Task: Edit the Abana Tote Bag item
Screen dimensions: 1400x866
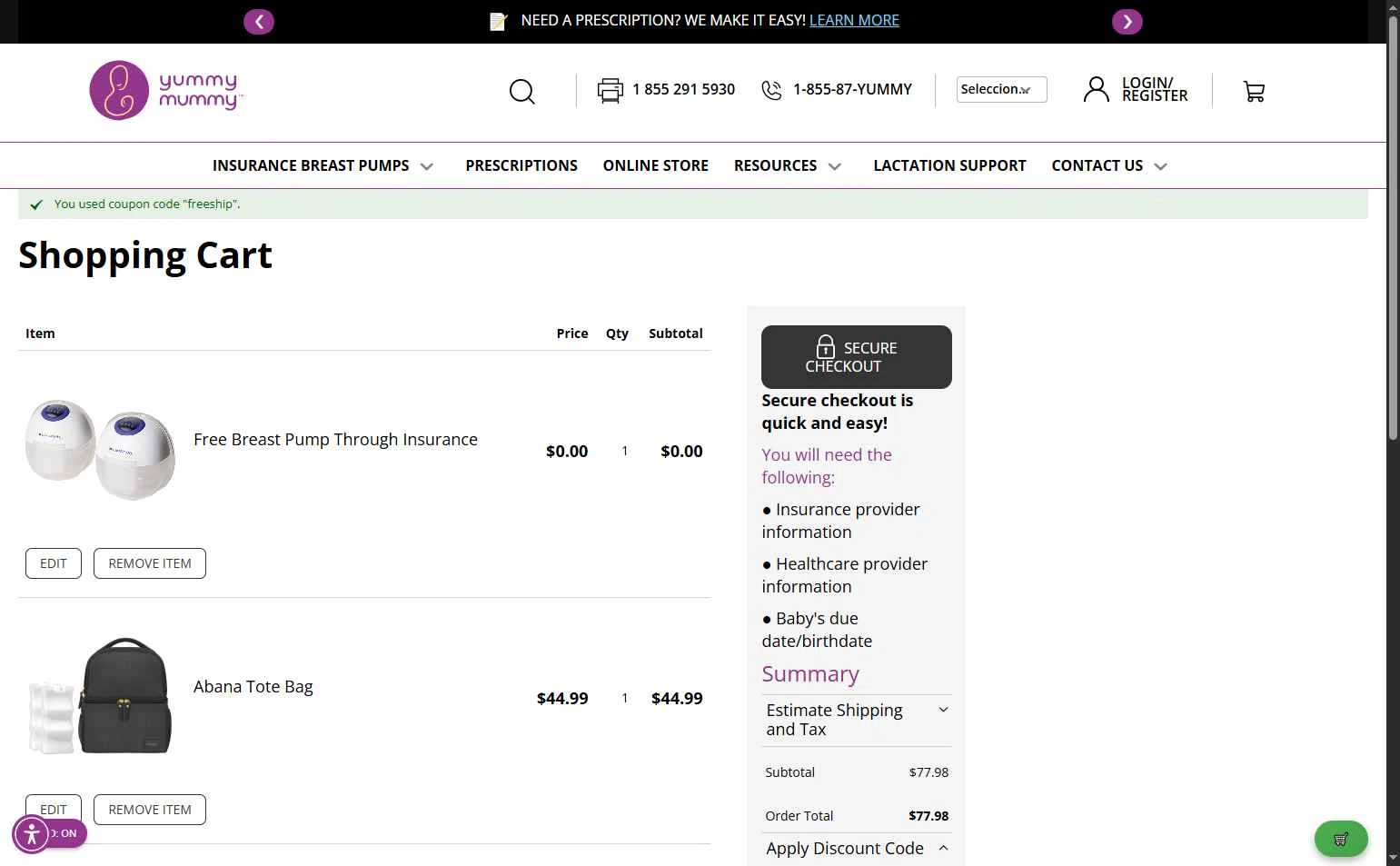Action: [x=54, y=810]
